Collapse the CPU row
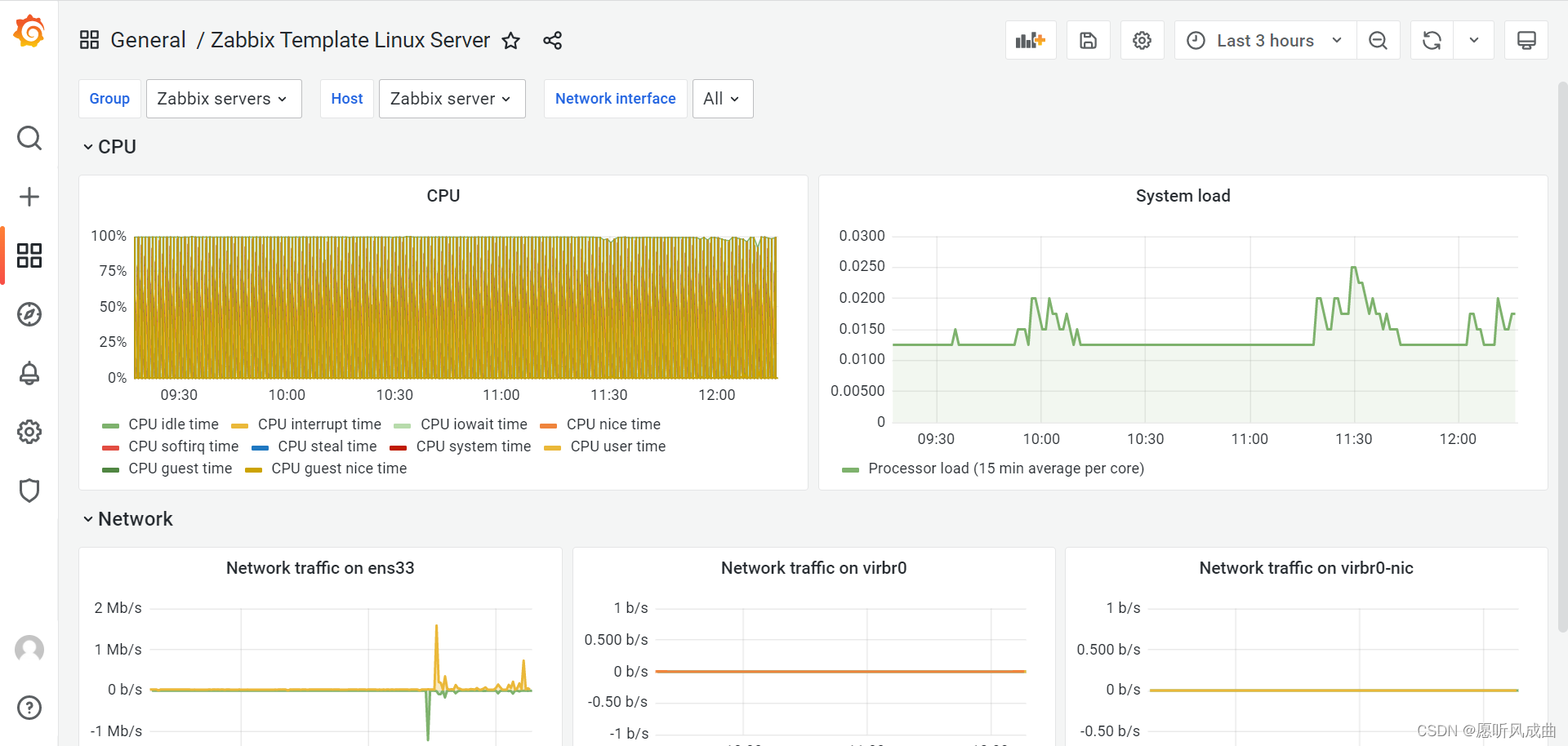The height and width of the screenshot is (746, 1568). click(109, 147)
